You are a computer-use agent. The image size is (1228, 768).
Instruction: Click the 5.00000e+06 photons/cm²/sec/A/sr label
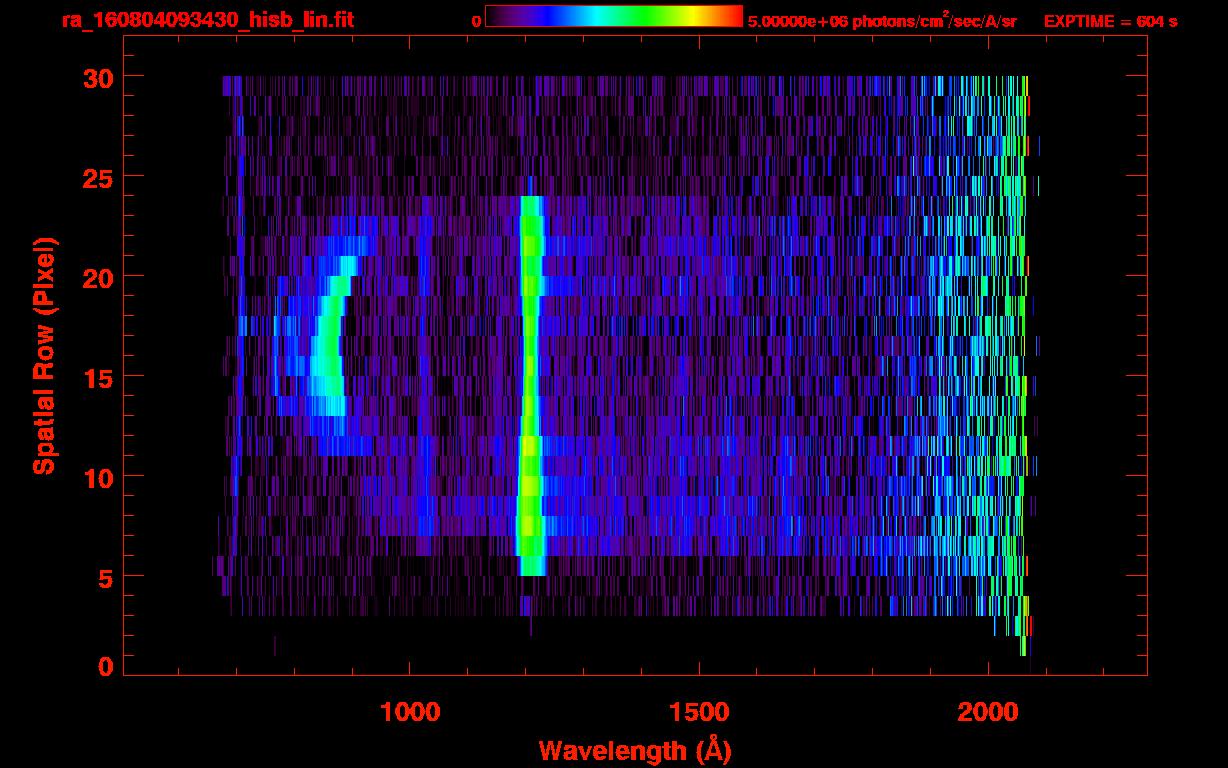click(882, 20)
